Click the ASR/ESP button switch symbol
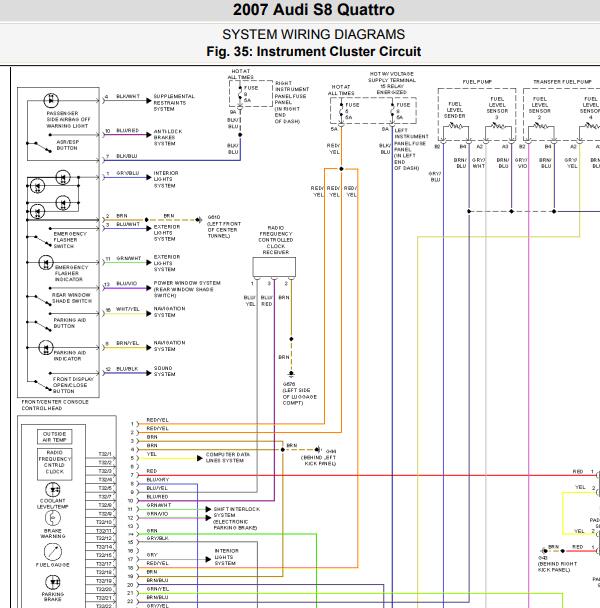This screenshot has width=600, height=608. [x=40, y=147]
